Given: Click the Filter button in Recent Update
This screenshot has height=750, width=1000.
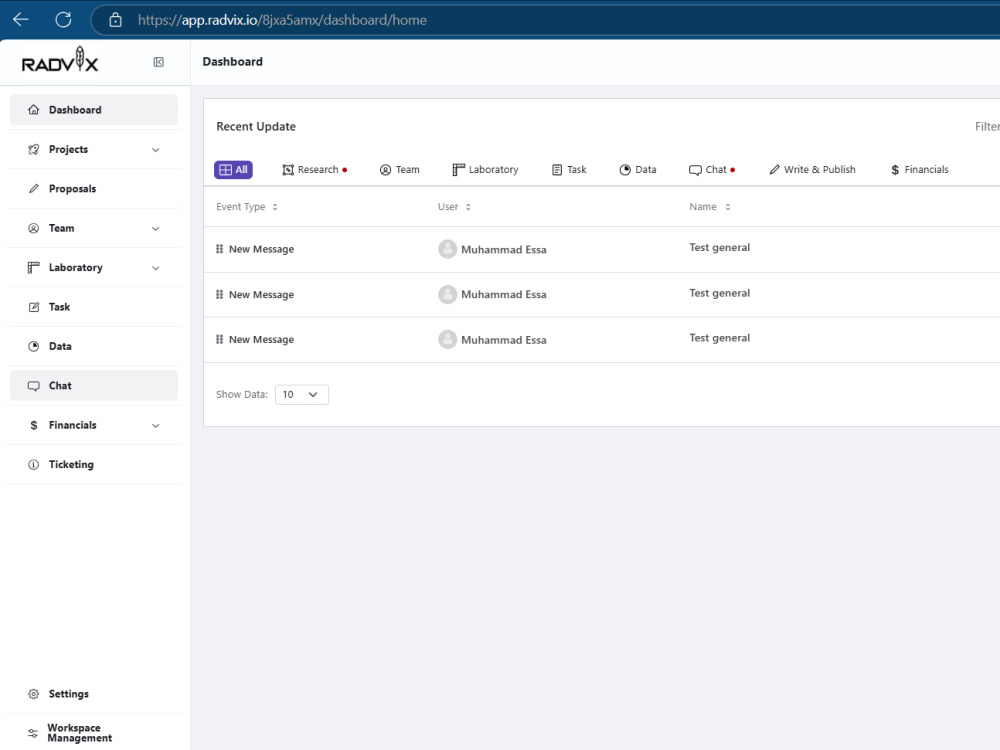Looking at the screenshot, I should [987, 126].
